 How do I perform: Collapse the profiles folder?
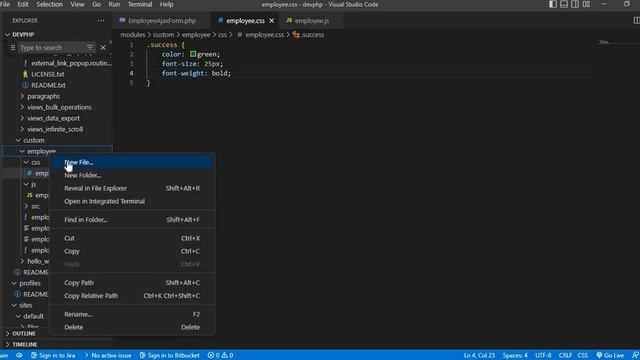[x=30, y=283]
